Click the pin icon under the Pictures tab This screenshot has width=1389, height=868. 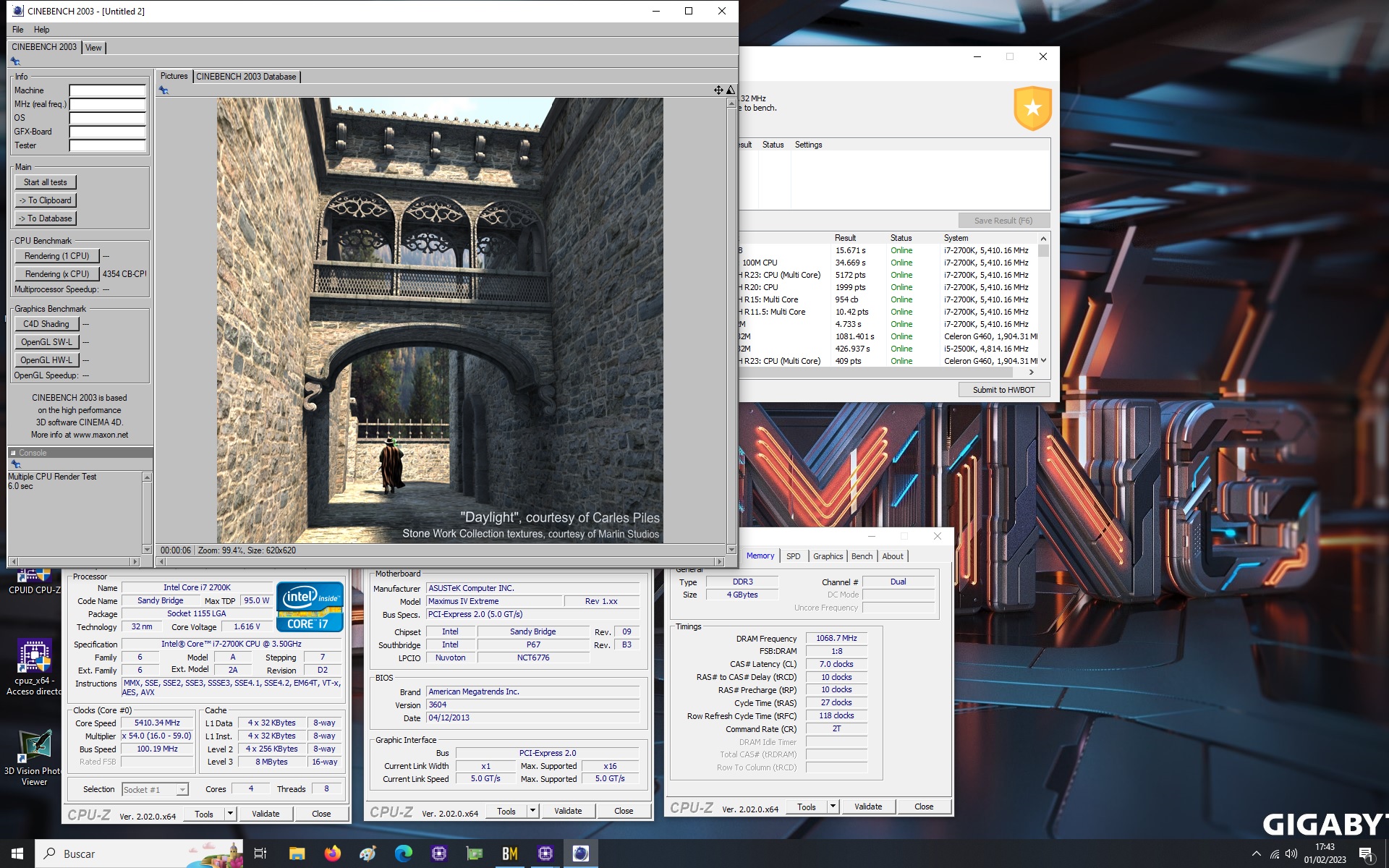163,90
